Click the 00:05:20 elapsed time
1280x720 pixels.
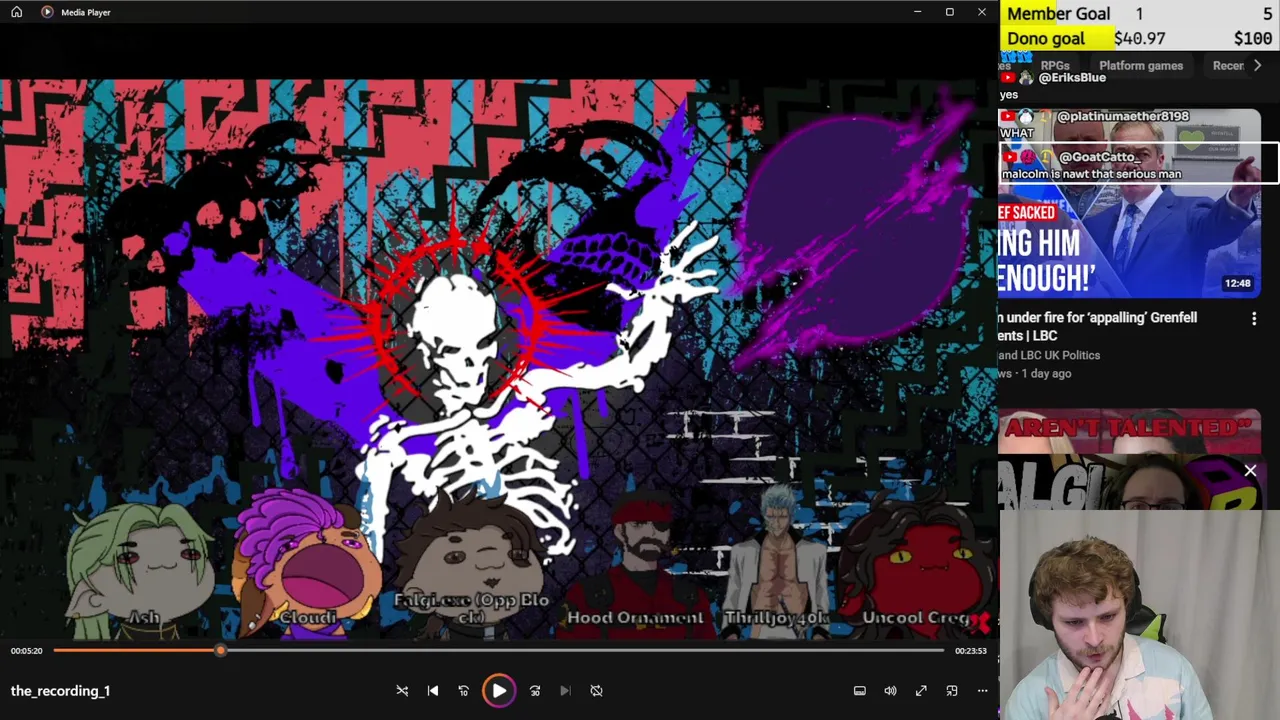[x=27, y=651]
